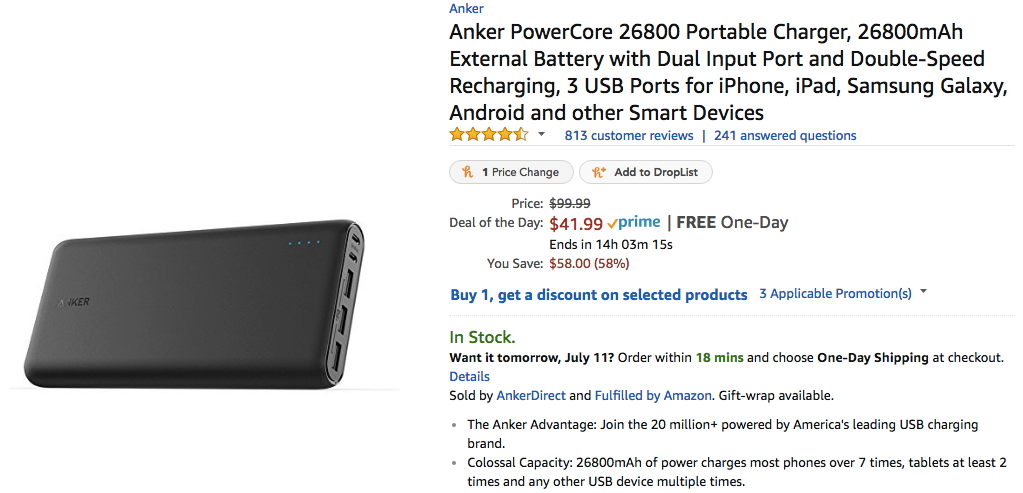Open Buy 1, get a discount link
The height and width of the screenshot is (493, 1023).
[599, 294]
